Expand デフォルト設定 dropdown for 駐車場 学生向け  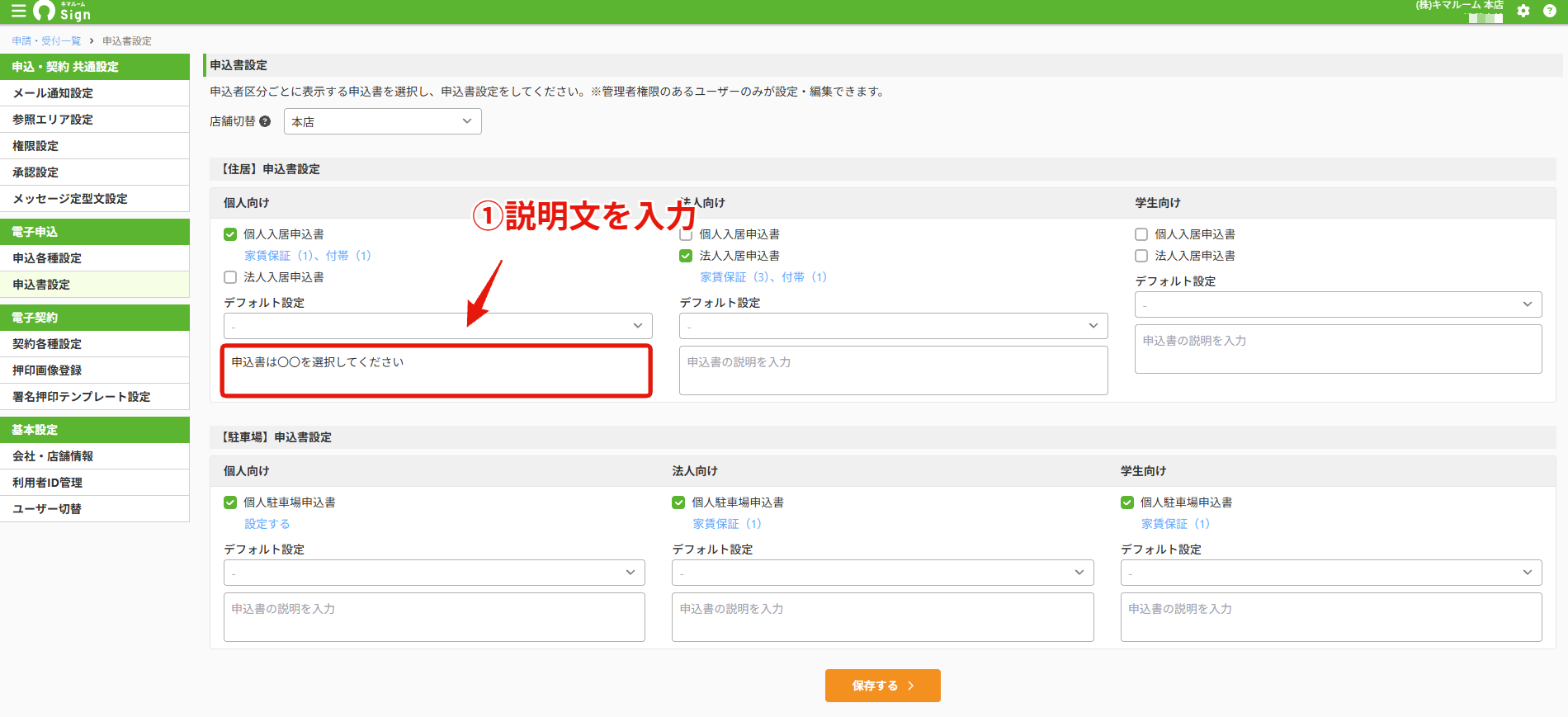point(1331,573)
